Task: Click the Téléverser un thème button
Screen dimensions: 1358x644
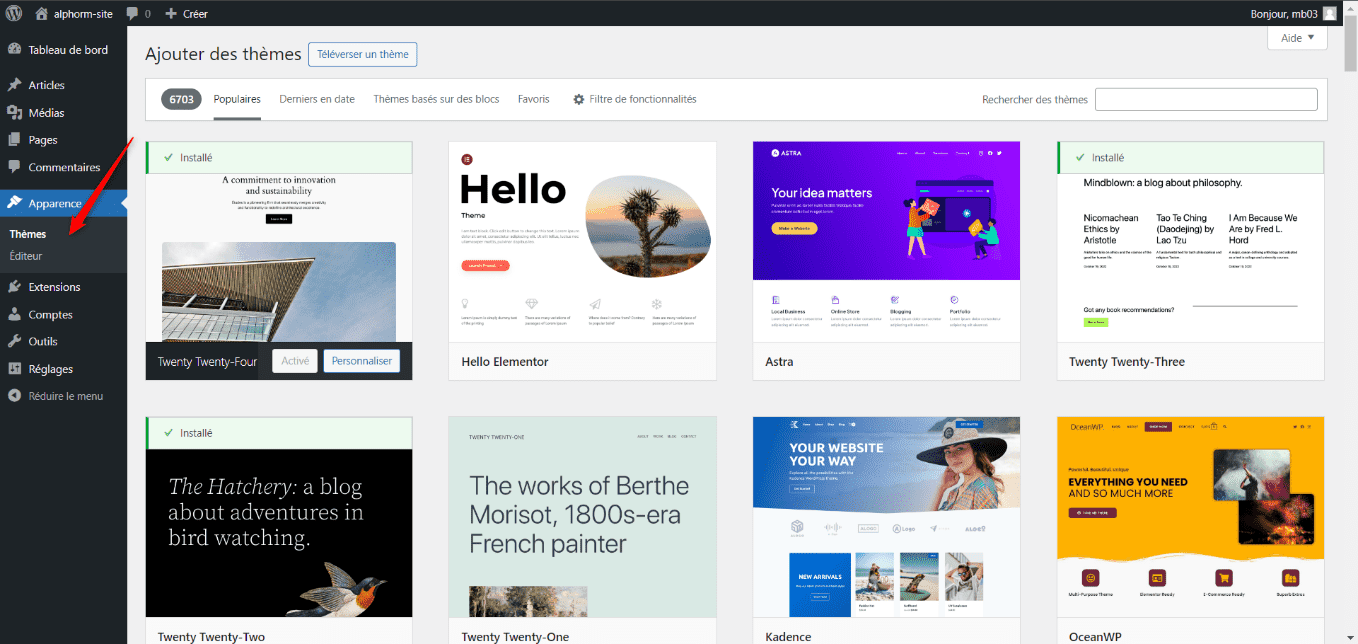Action: click(363, 54)
